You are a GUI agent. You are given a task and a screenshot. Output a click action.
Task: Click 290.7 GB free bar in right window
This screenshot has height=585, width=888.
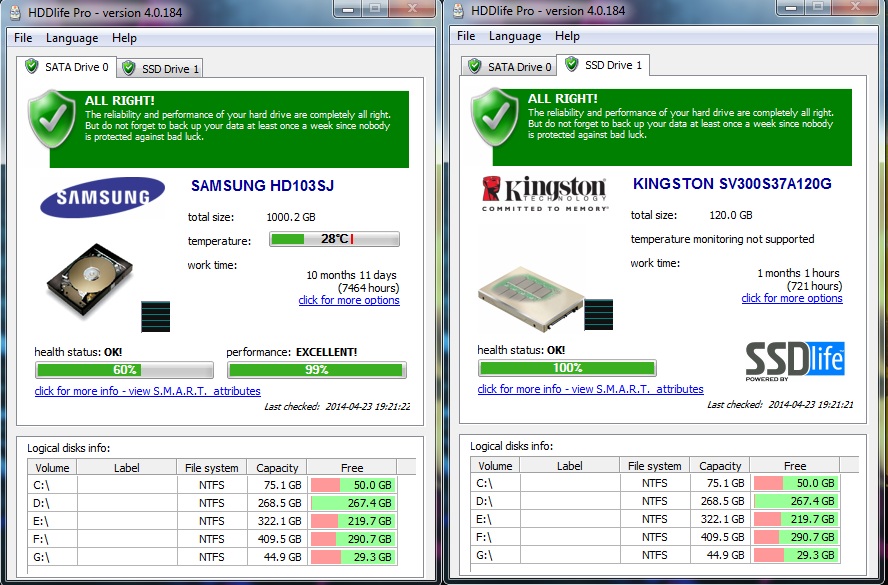[795, 537]
